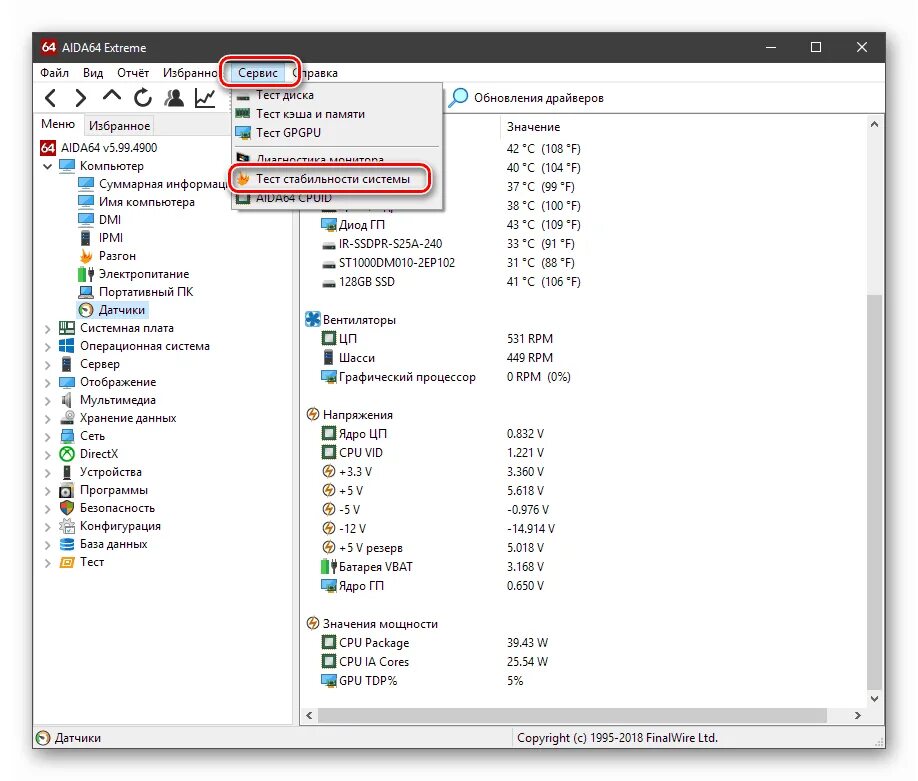This screenshot has width=918, height=781.
Task: Open the IPMI tree entry
Action: (111, 238)
